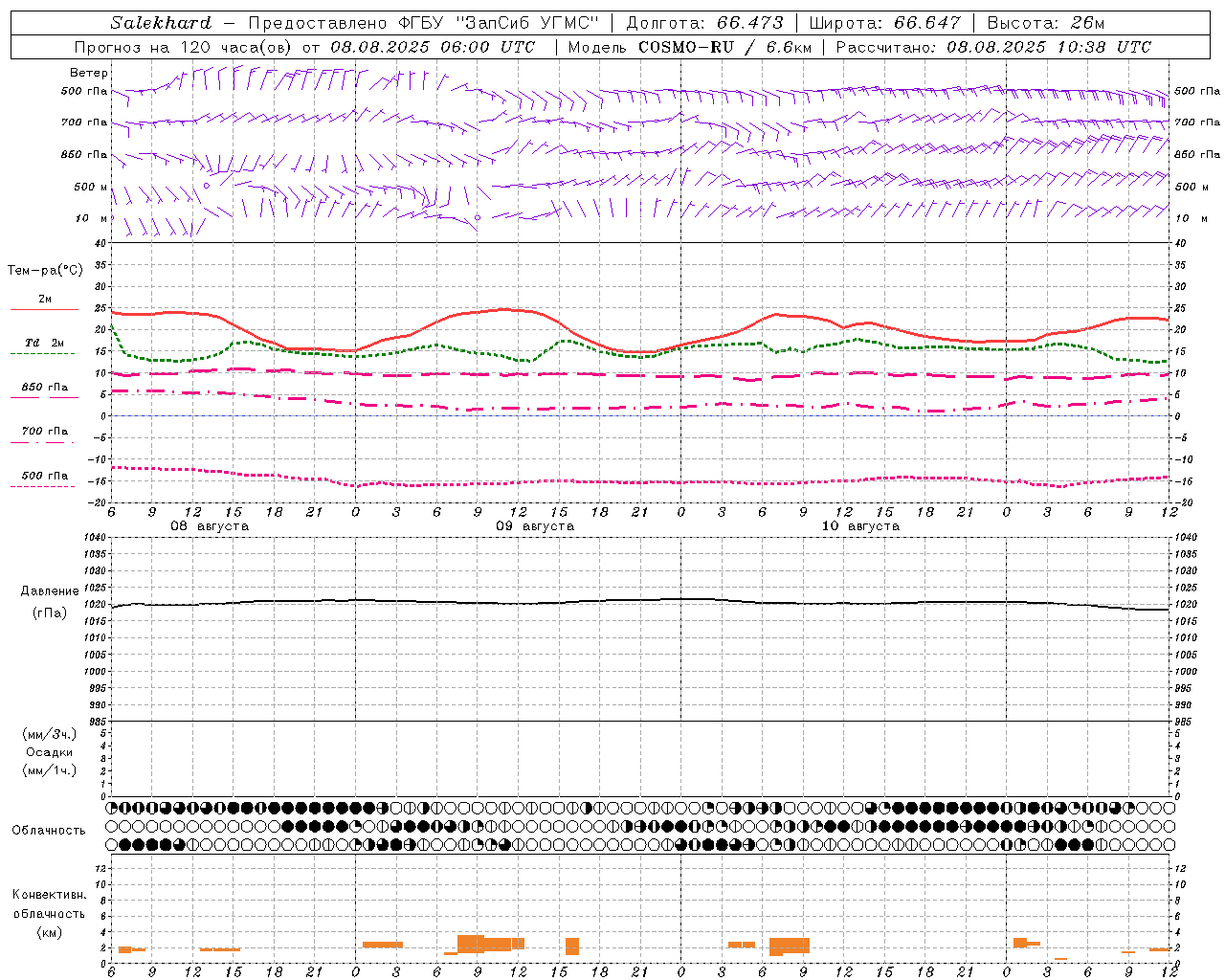Click the Тем-ра(°C) axis title
This screenshot has width=1225, height=980.
(x=45, y=271)
